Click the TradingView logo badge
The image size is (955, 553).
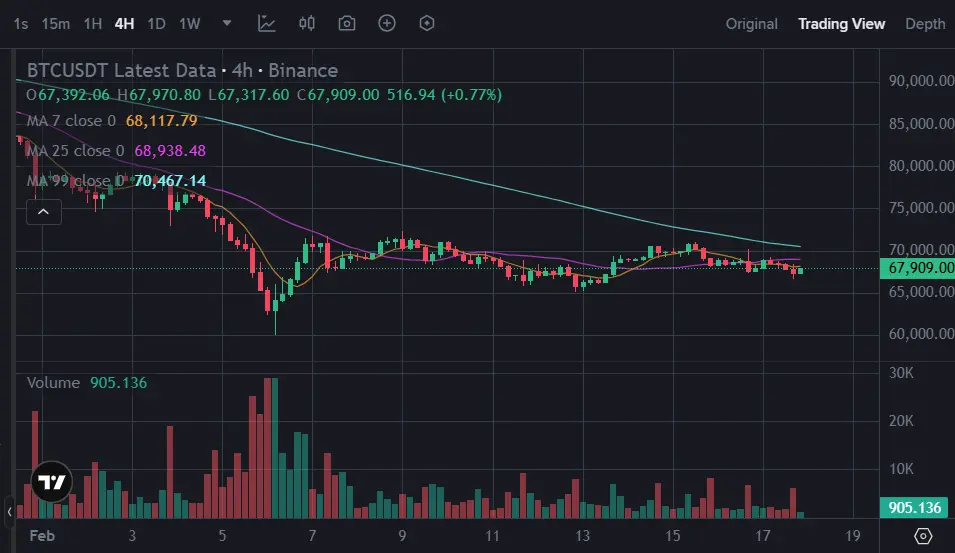pyautogui.click(x=52, y=482)
